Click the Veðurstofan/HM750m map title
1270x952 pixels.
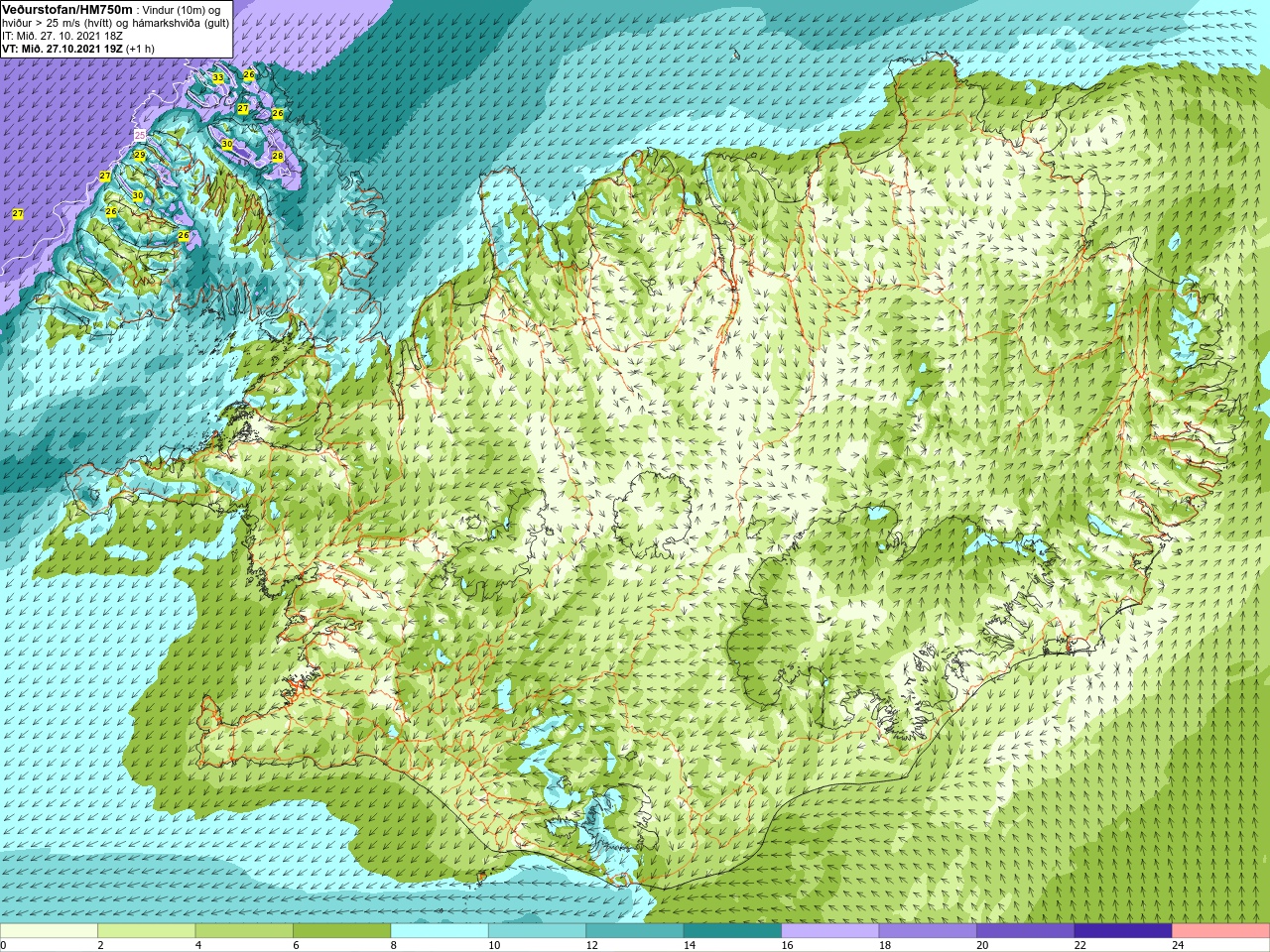(67, 10)
